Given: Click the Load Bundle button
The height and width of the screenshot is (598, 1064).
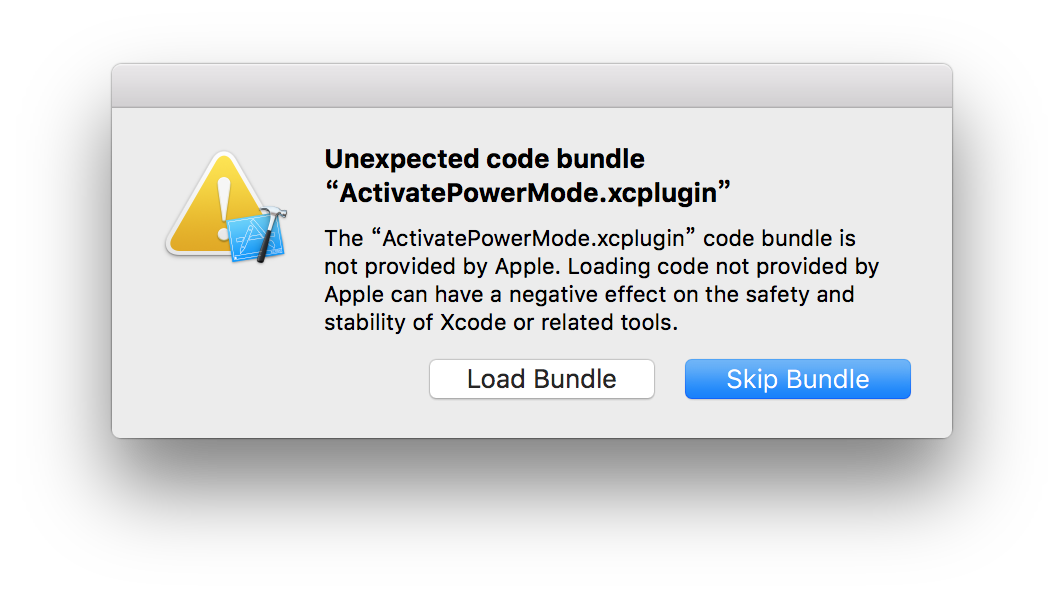Looking at the screenshot, I should (x=541, y=380).
